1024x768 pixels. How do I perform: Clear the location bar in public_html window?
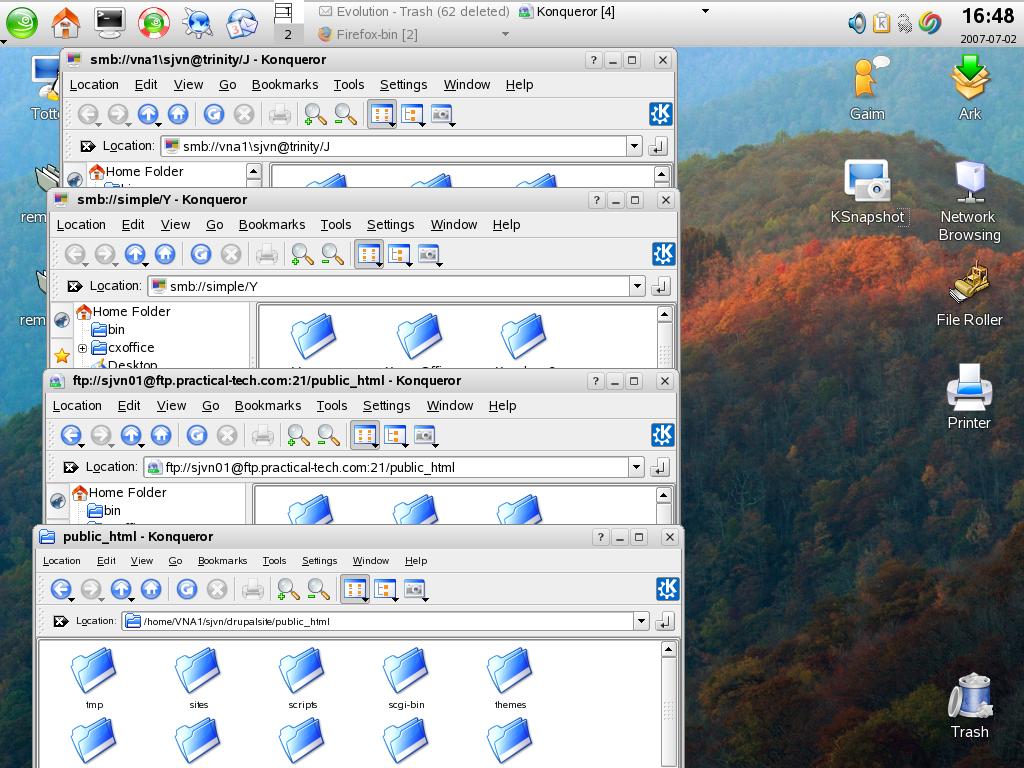62,621
